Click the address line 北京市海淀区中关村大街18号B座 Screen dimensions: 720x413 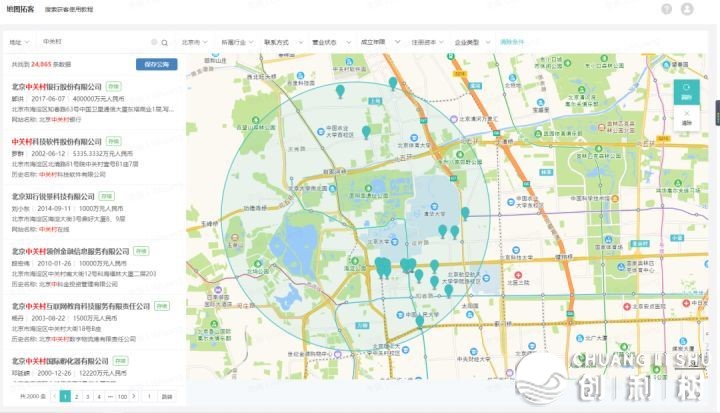tap(56, 328)
